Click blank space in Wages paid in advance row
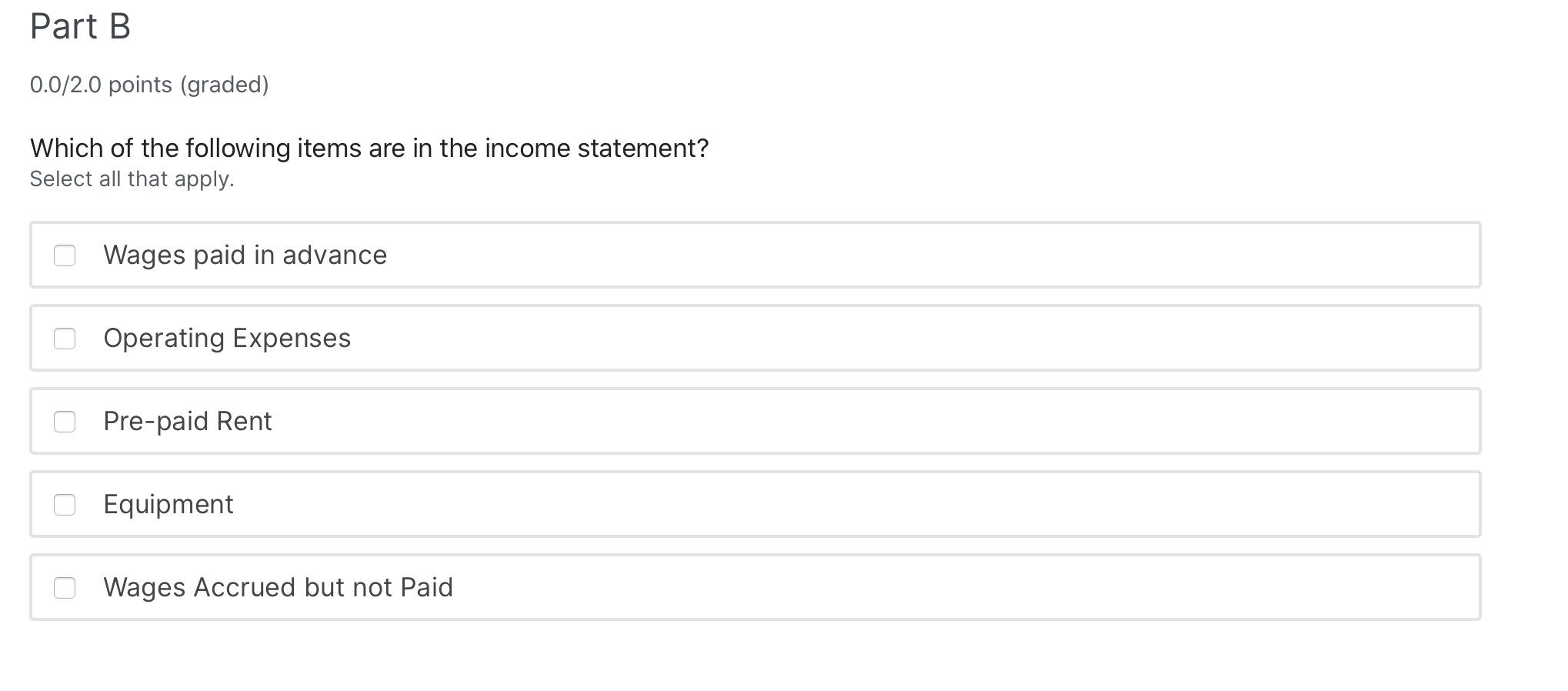The height and width of the screenshot is (691, 1568). 923,255
